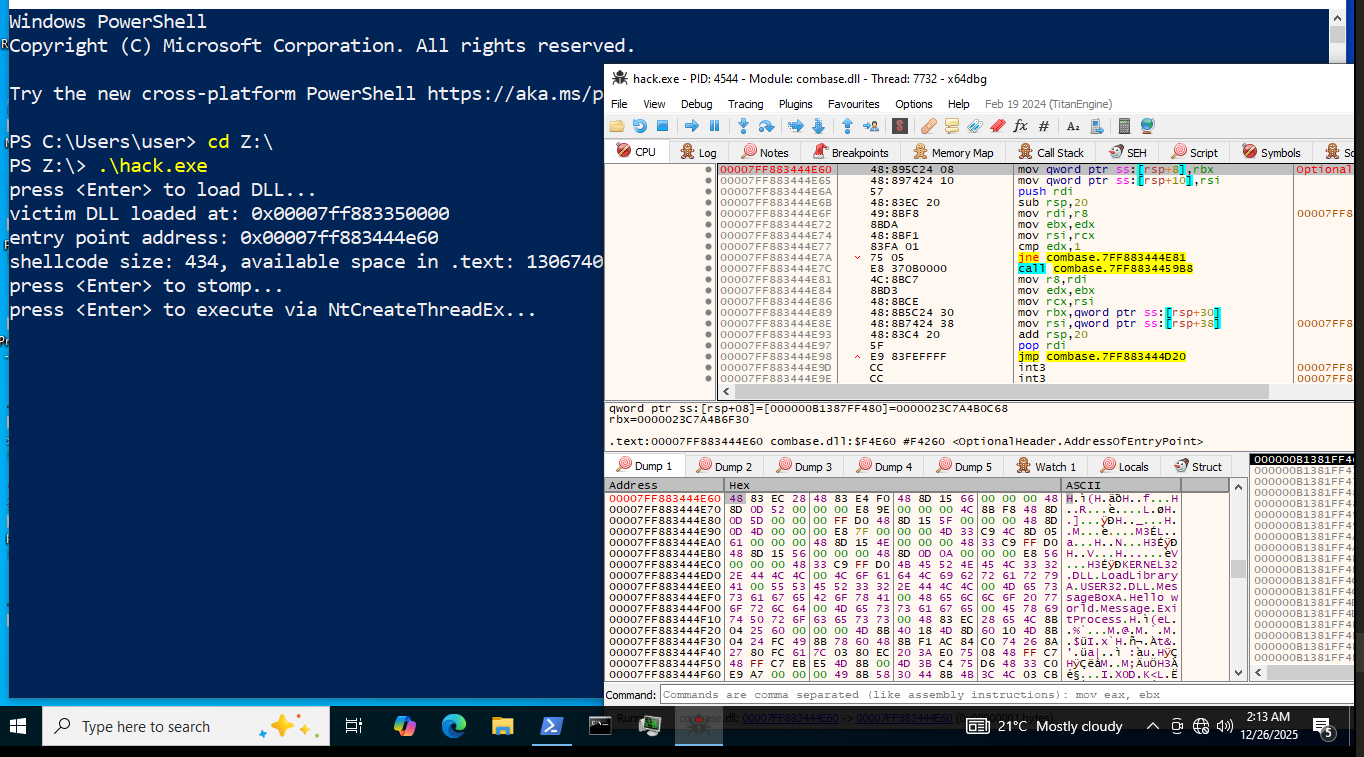1364x757 pixels.
Task: Click the Run to user code icon
Action: pyautogui.click(x=871, y=126)
